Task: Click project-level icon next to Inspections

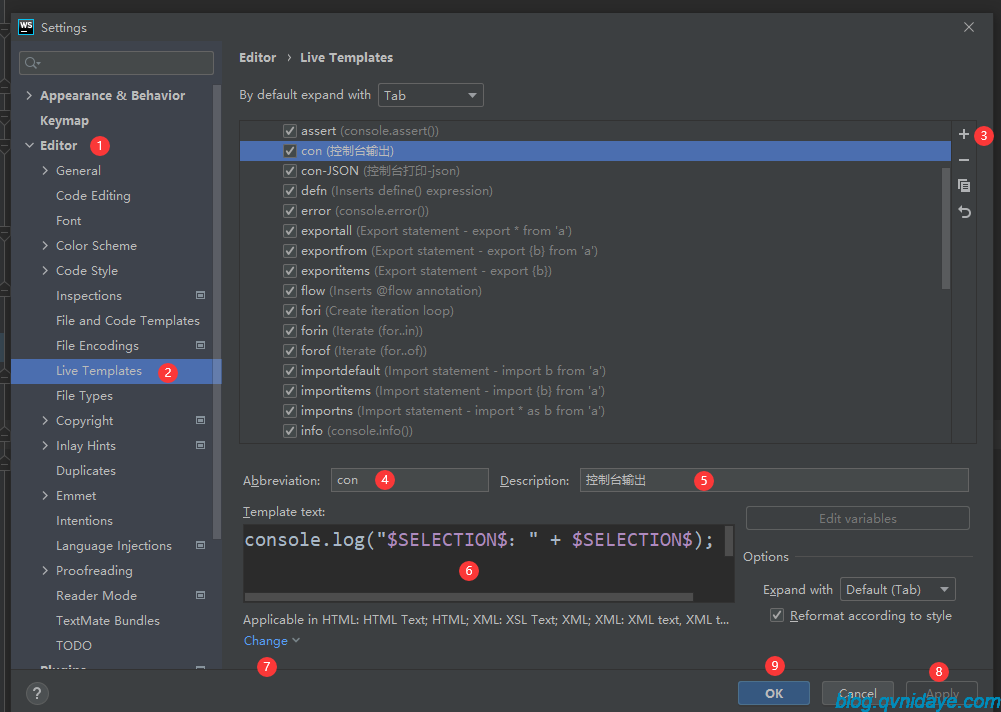Action: (x=200, y=295)
